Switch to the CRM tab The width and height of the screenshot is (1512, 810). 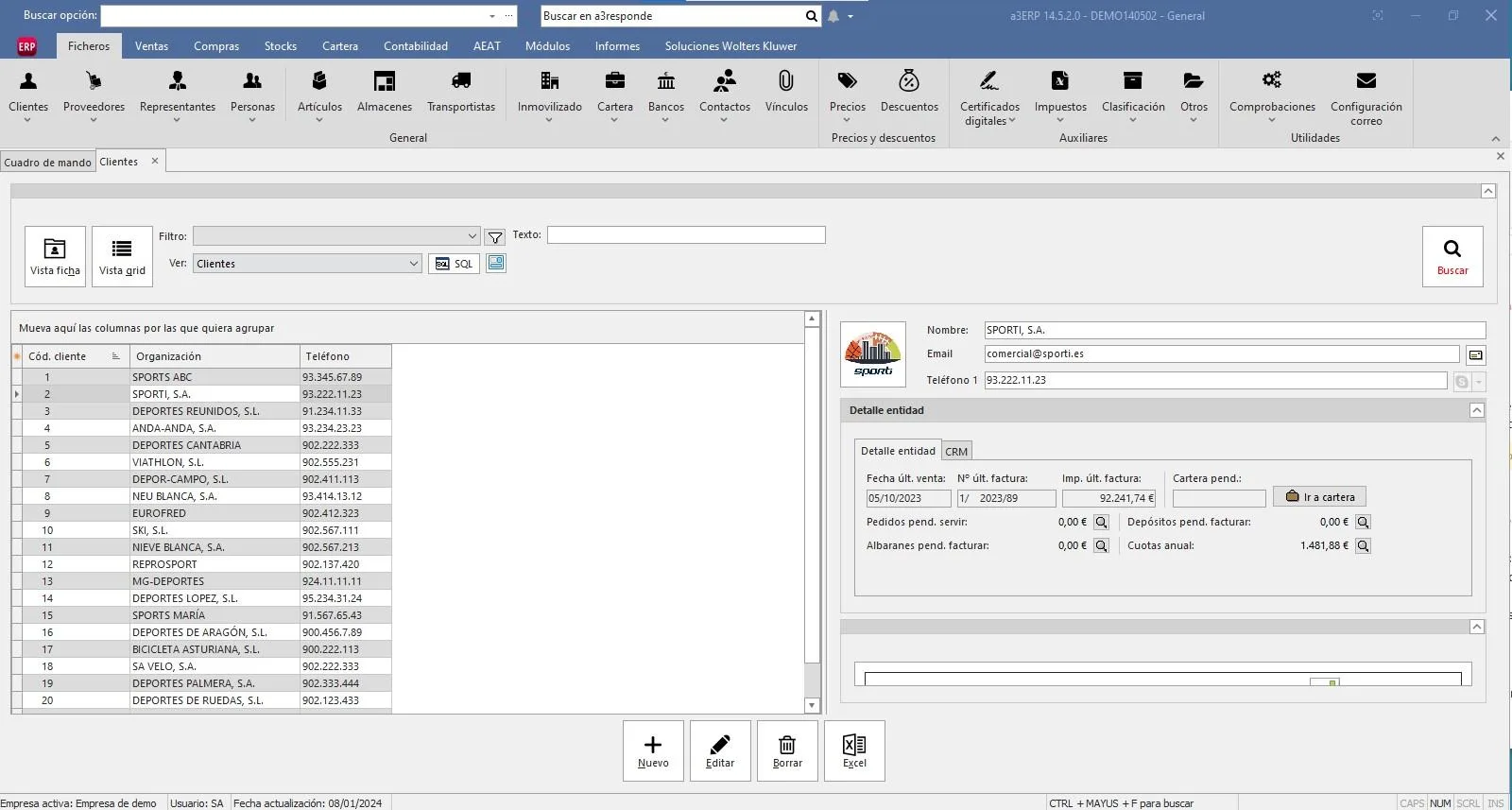(x=956, y=452)
